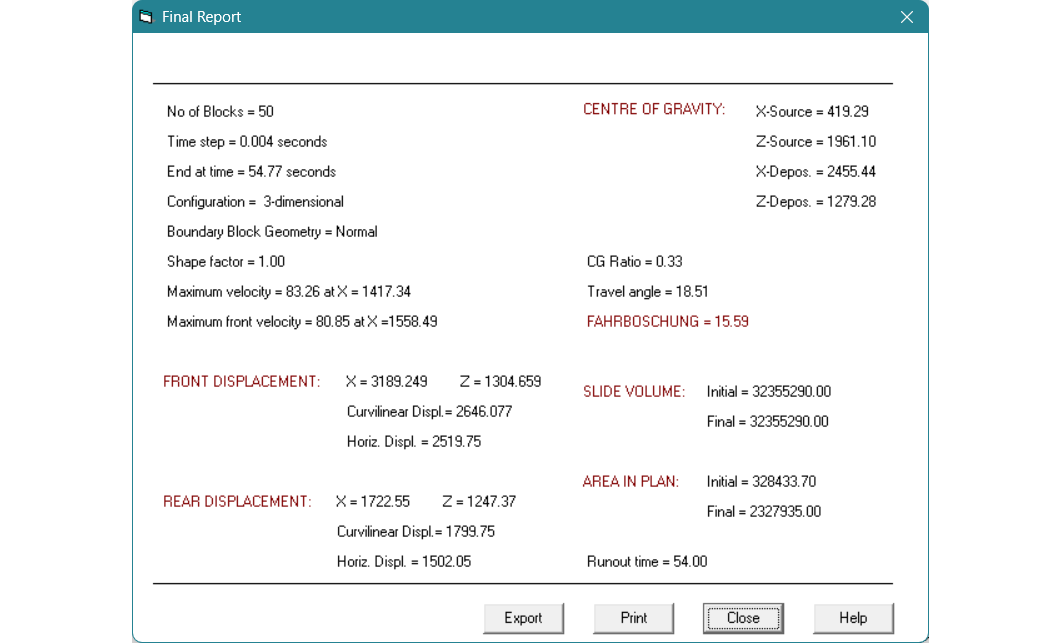Click the Print button
Viewport: 1062px width, 643px height.
(x=633, y=618)
